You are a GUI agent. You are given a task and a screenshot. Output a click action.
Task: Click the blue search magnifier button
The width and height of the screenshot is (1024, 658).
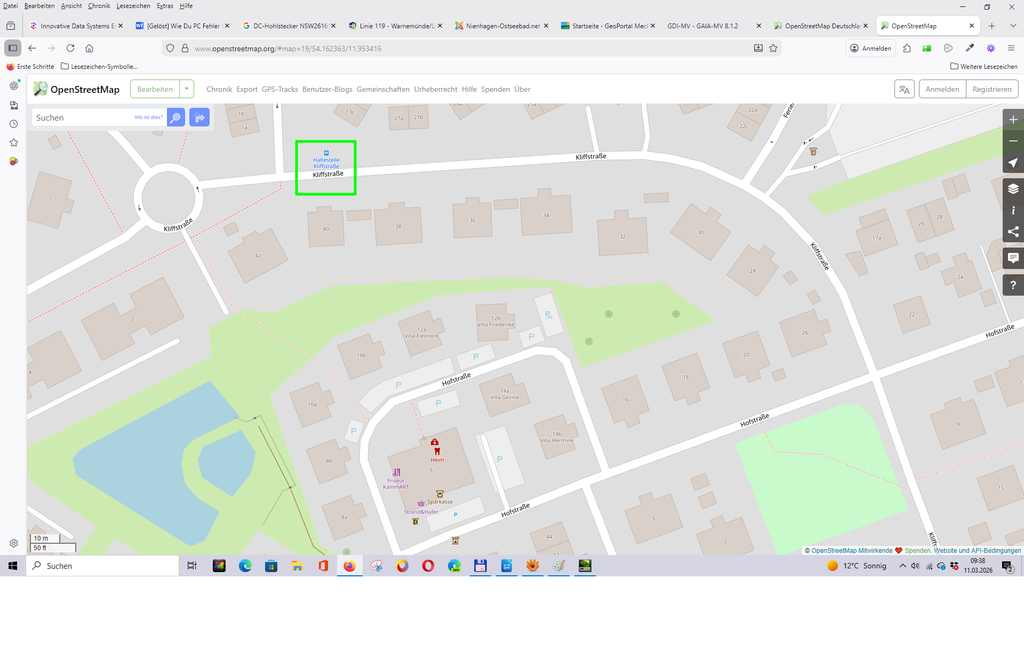coord(175,118)
